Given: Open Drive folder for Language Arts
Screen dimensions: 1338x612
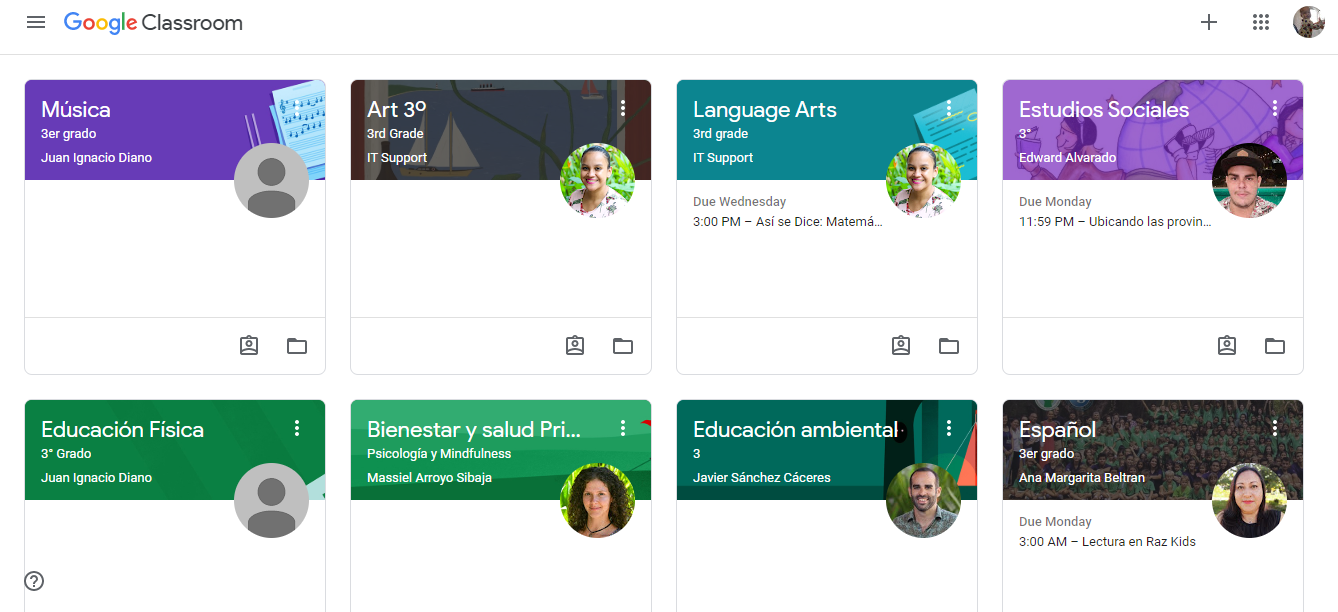Looking at the screenshot, I should (949, 346).
